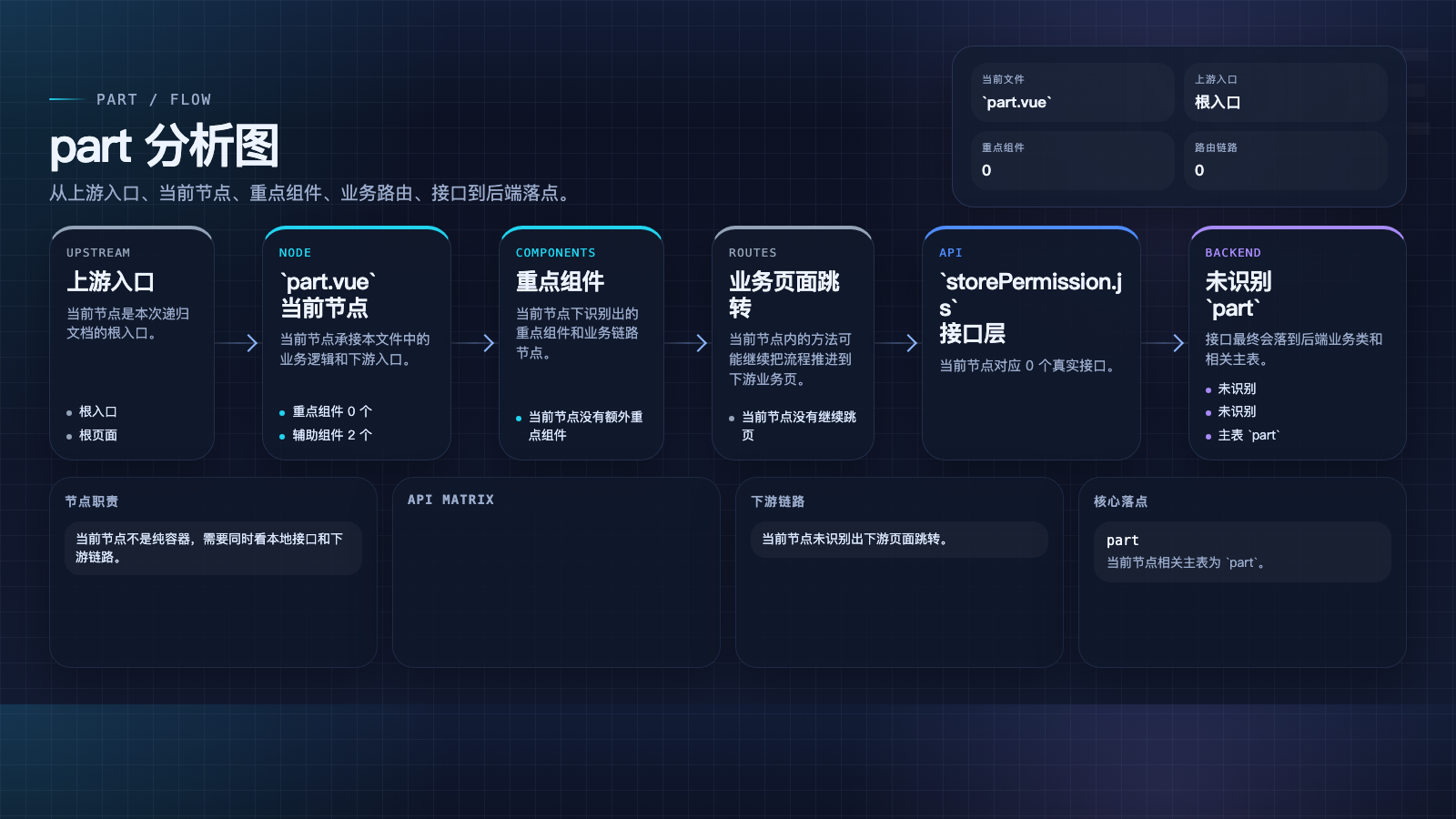This screenshot has width=1456, height=819.
Task: Click the '重点组件 0 个' bullet item
Action: [x=331, y=411]
